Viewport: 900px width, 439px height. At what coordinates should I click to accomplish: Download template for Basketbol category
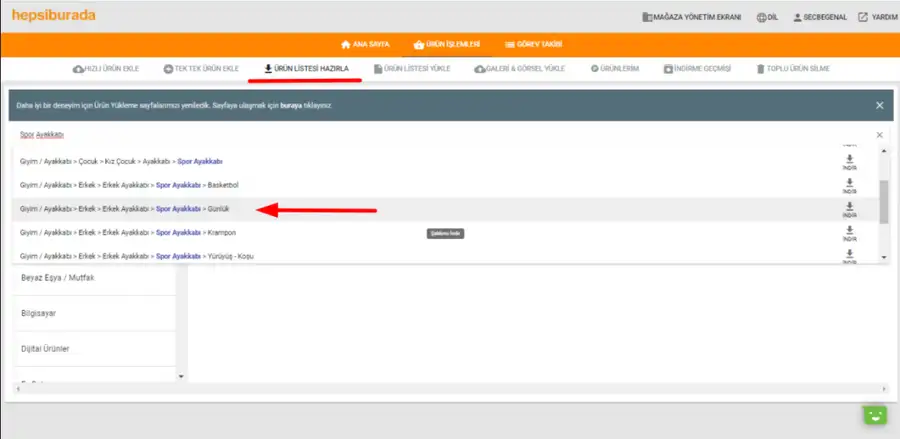point(849,186)
